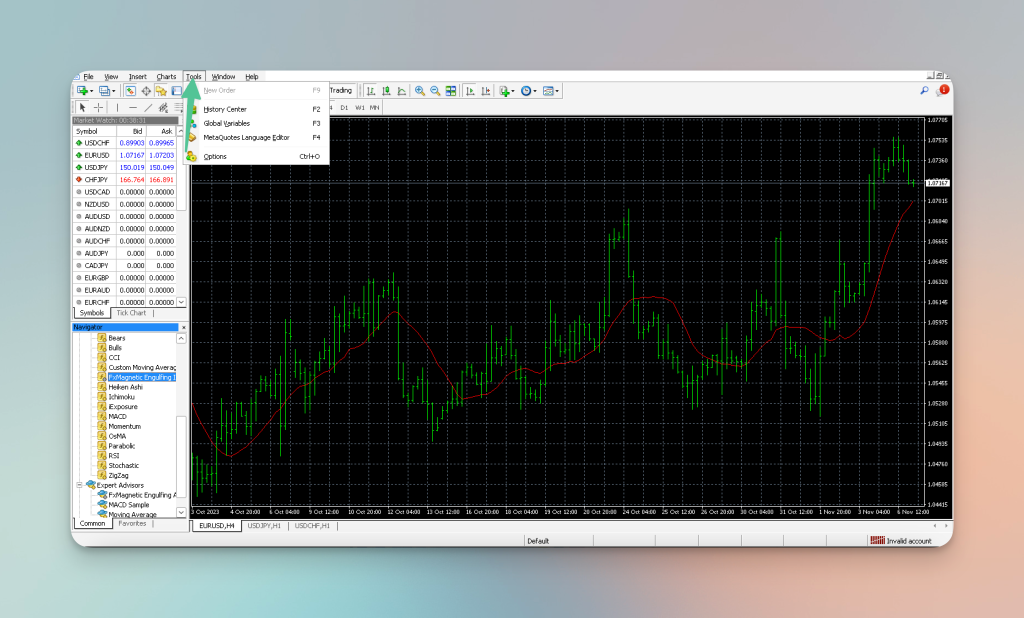Viewport: 1024px width, 618px height.
Task: Select the draw Trendline tool
Action: tap(150, 106)
